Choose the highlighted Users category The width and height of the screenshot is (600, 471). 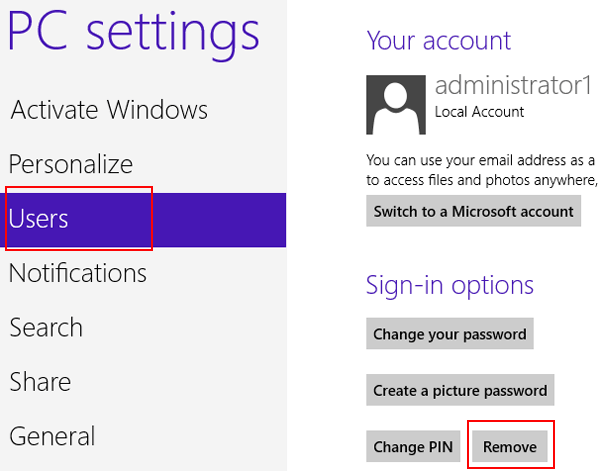tap(143, 220)
